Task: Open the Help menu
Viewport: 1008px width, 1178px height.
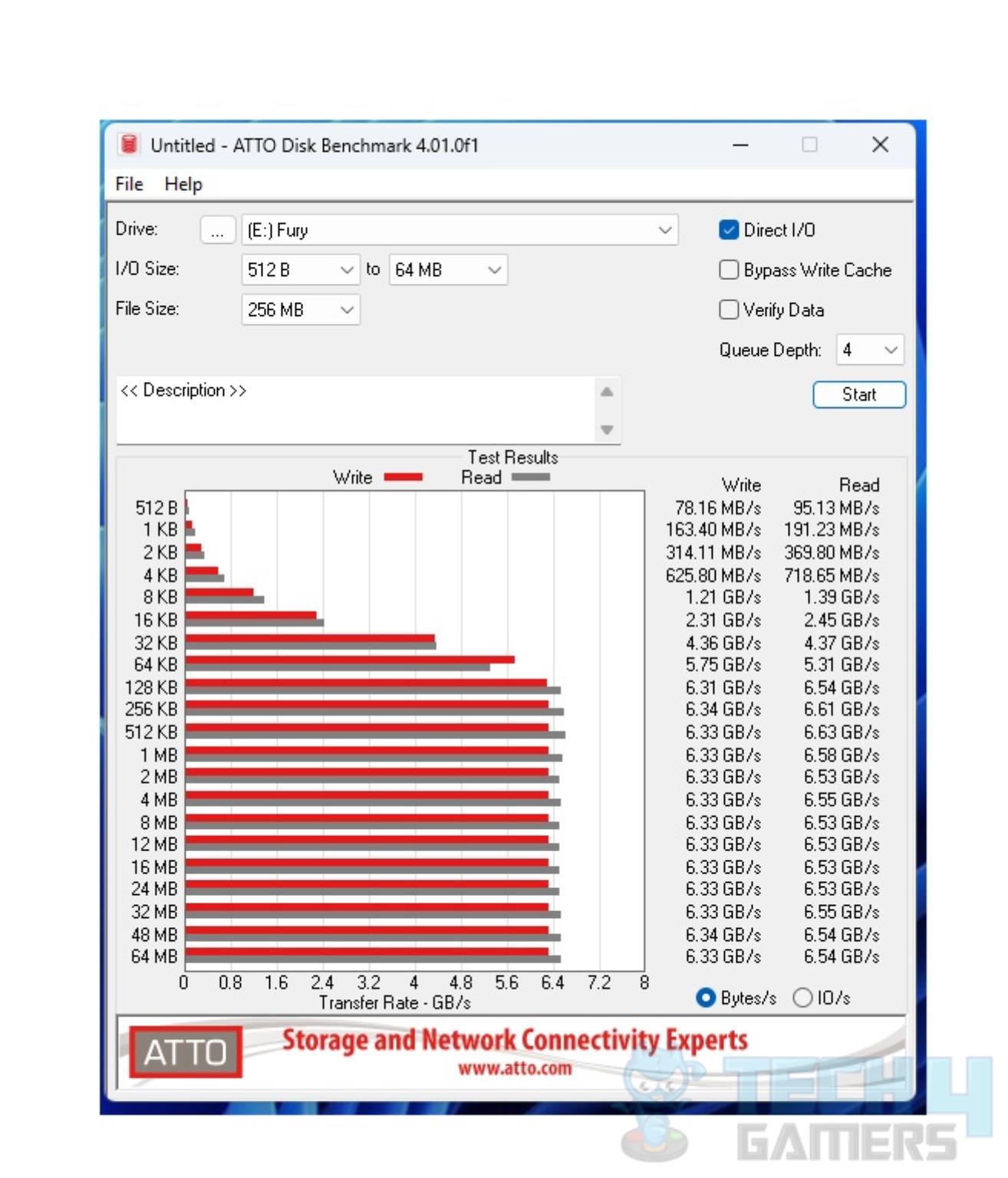Action: 183,184
